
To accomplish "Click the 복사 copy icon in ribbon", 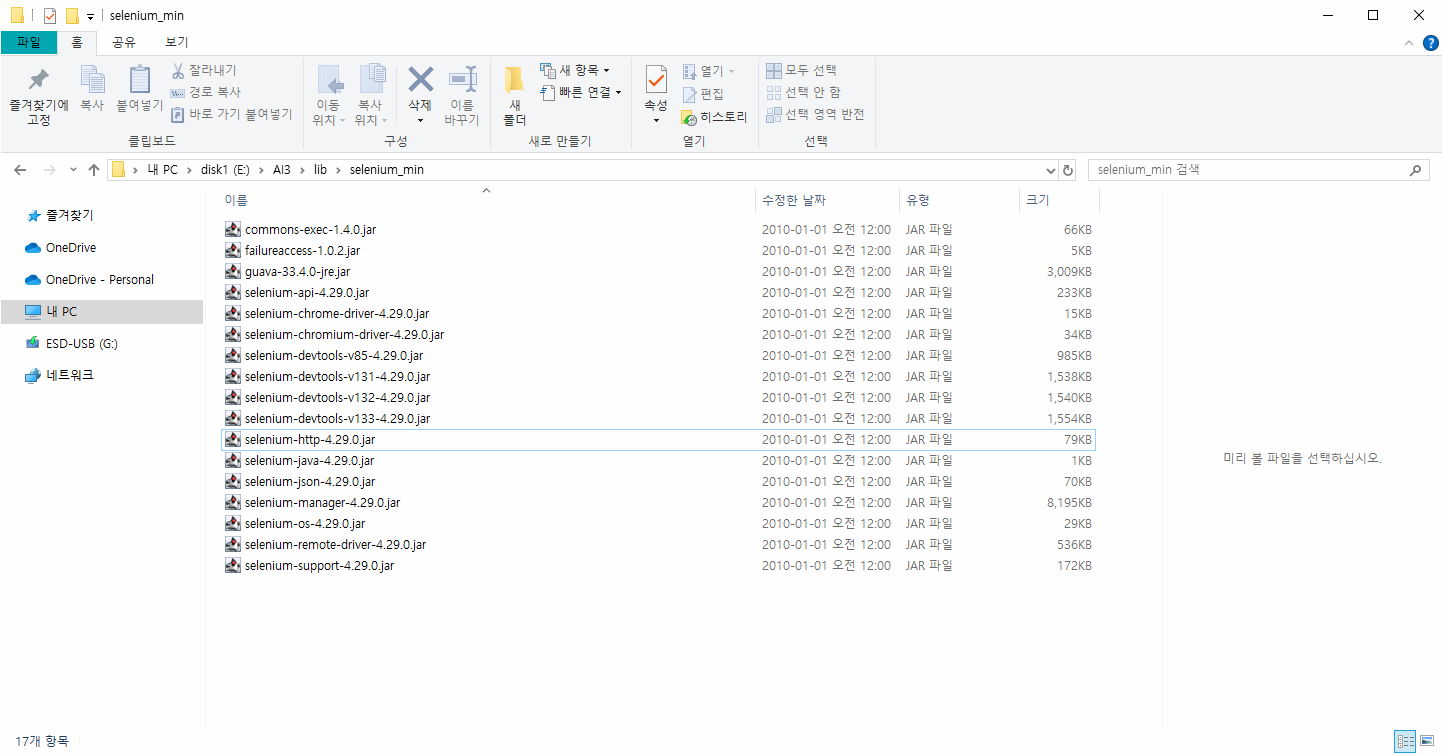I will (92, 80).
